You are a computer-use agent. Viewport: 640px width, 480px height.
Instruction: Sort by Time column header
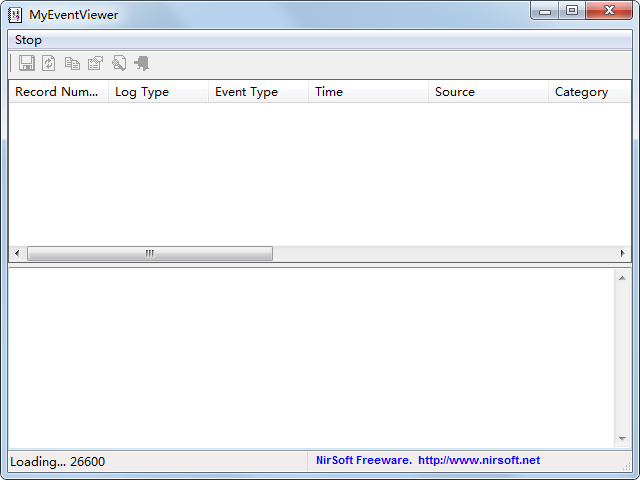coord(369,91)
